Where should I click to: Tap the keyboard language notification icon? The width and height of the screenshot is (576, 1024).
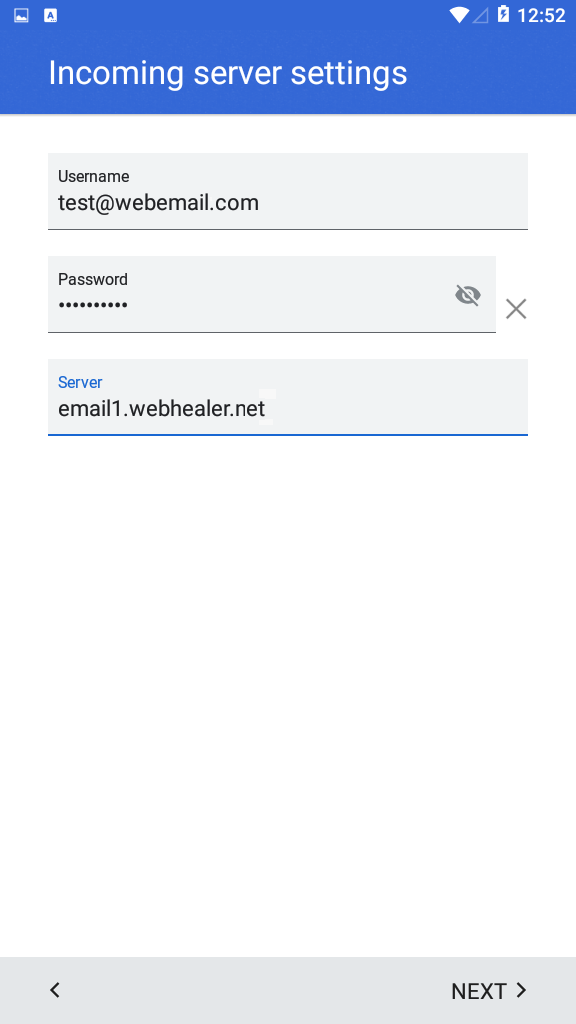pyautogui.click(x=50, y=15)
